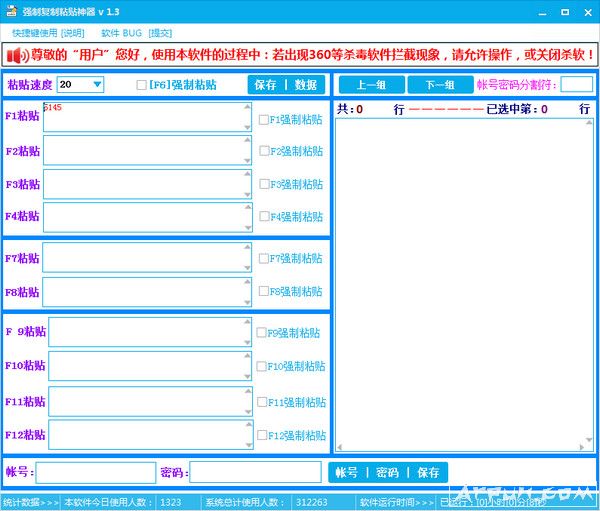This screenshot has height=511, width=600.
Task: Click the 帐号 | 密码 | 保存 button
Action: coord(387,472)
